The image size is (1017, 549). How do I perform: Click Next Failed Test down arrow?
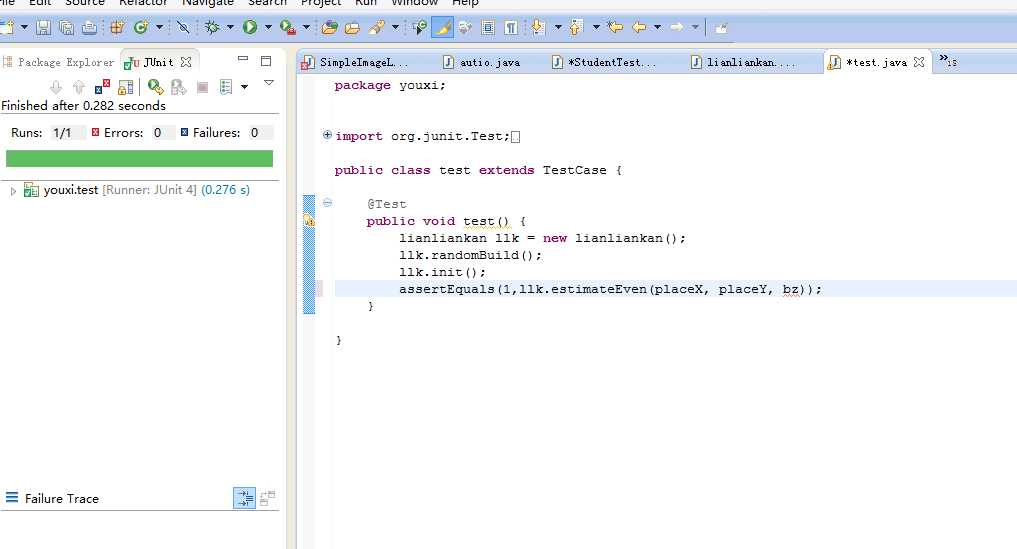[56, 87]
